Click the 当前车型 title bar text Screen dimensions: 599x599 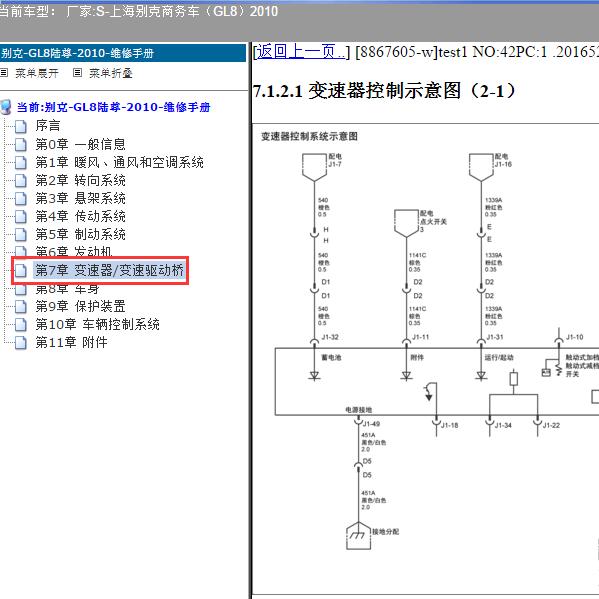coord(139,11)
